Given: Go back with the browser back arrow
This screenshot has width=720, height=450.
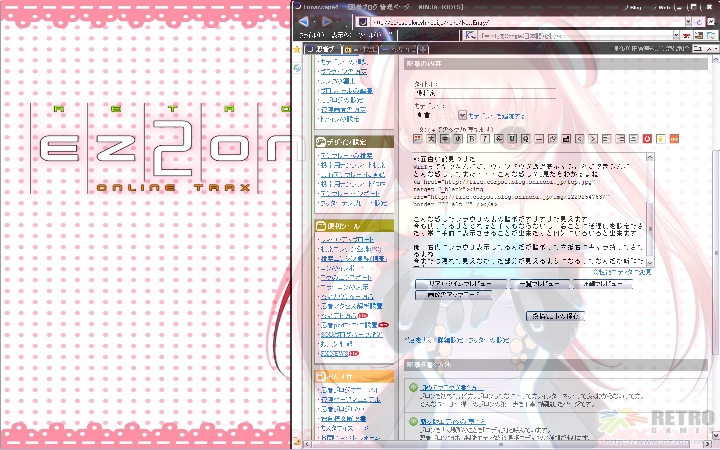Looking at the screenshot, I should click(304, 21).
